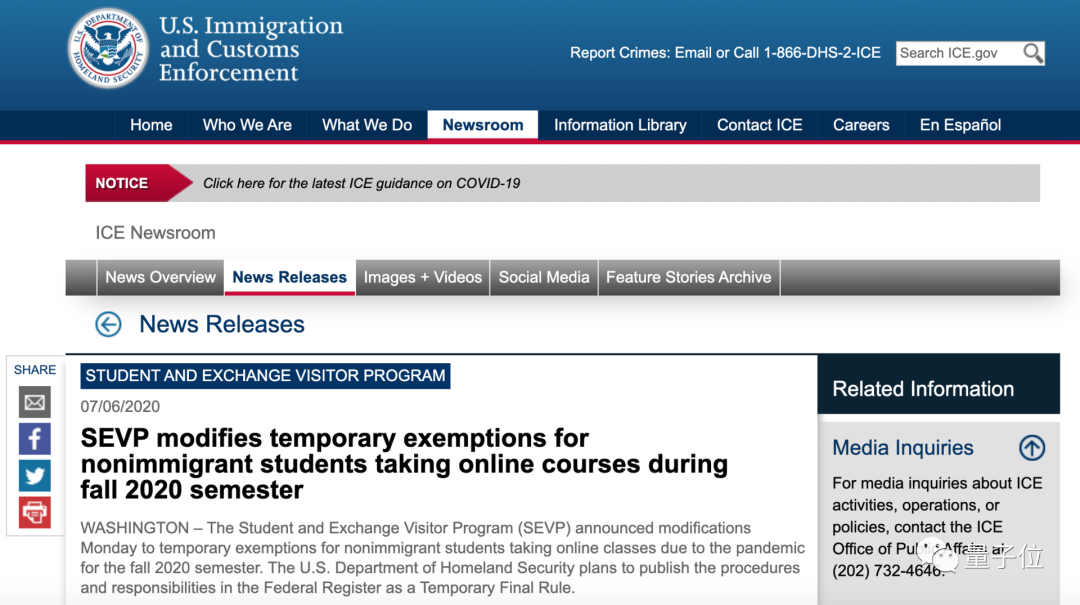Viewport: 1080px width, 605px height.
Task: Go back using the circled arrow icon
Action: point(108,325)
